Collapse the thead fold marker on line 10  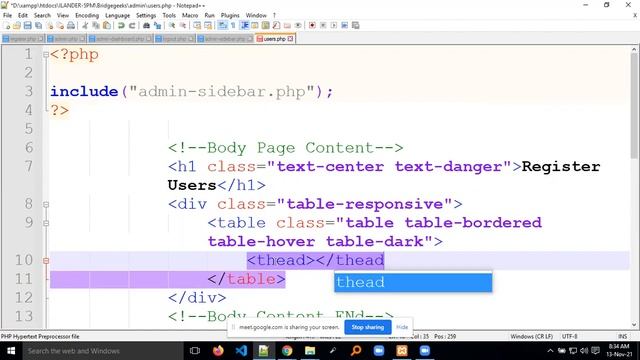(x=46, y=260)
